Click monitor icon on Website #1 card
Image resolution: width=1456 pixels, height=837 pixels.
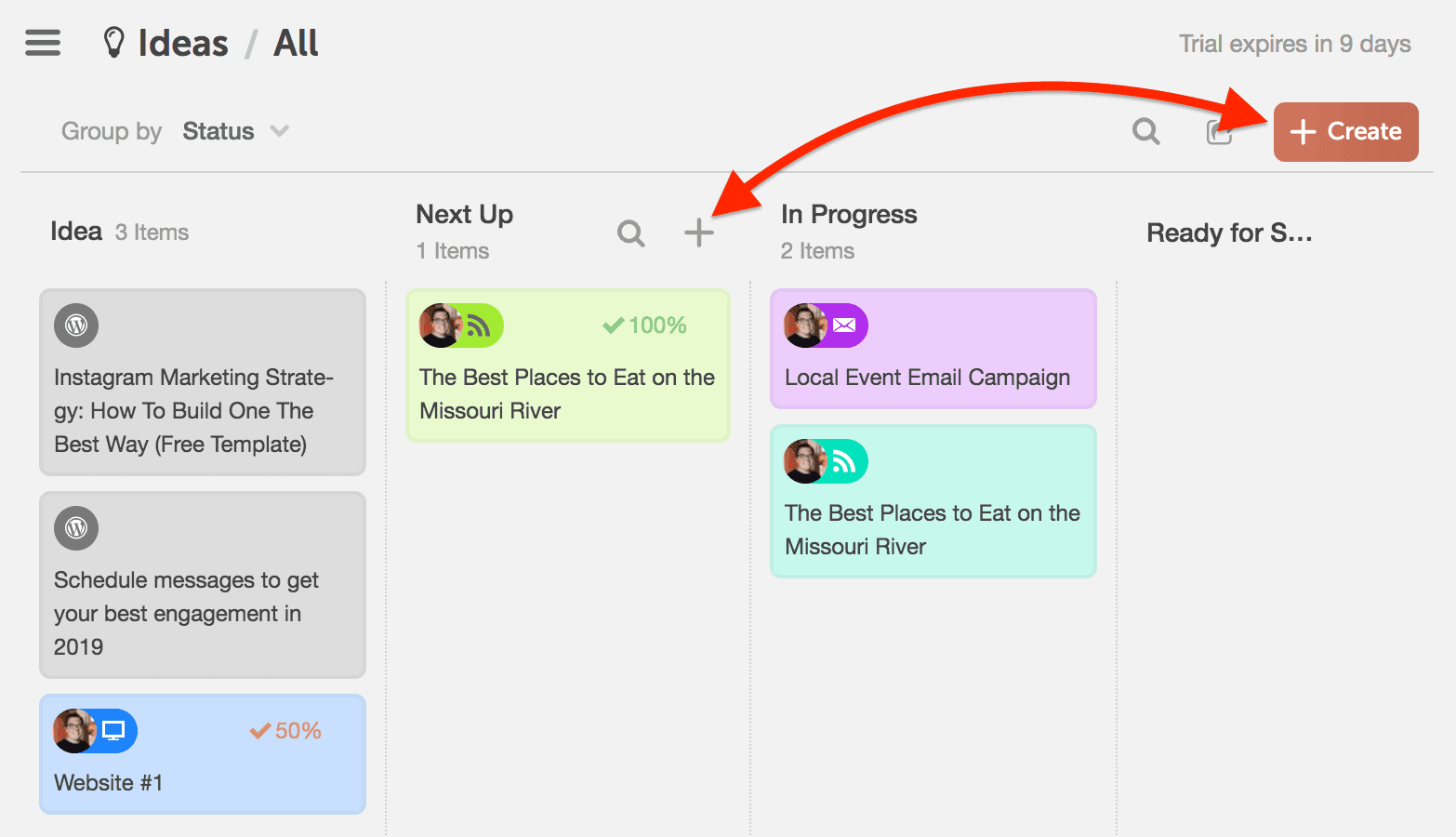113,731
